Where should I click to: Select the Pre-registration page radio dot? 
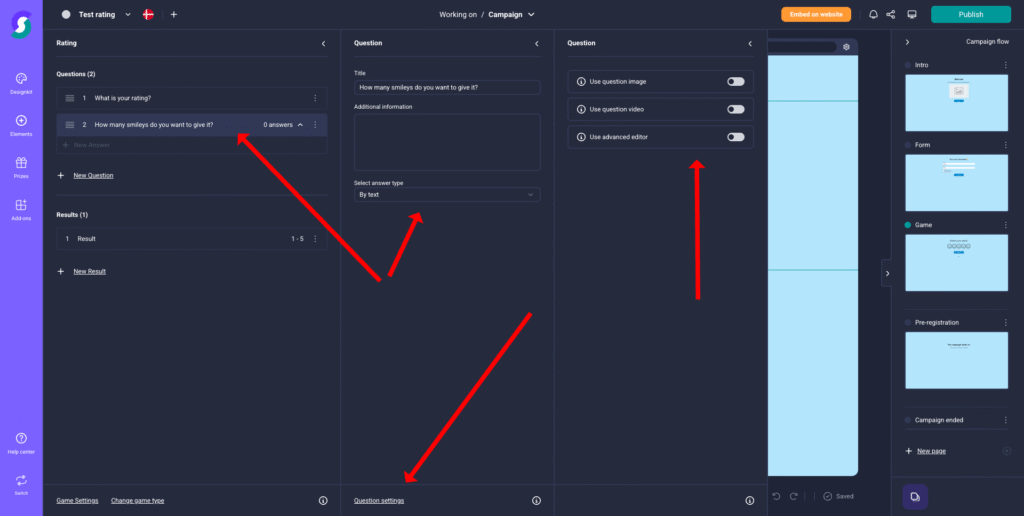(x=908, y=323)
